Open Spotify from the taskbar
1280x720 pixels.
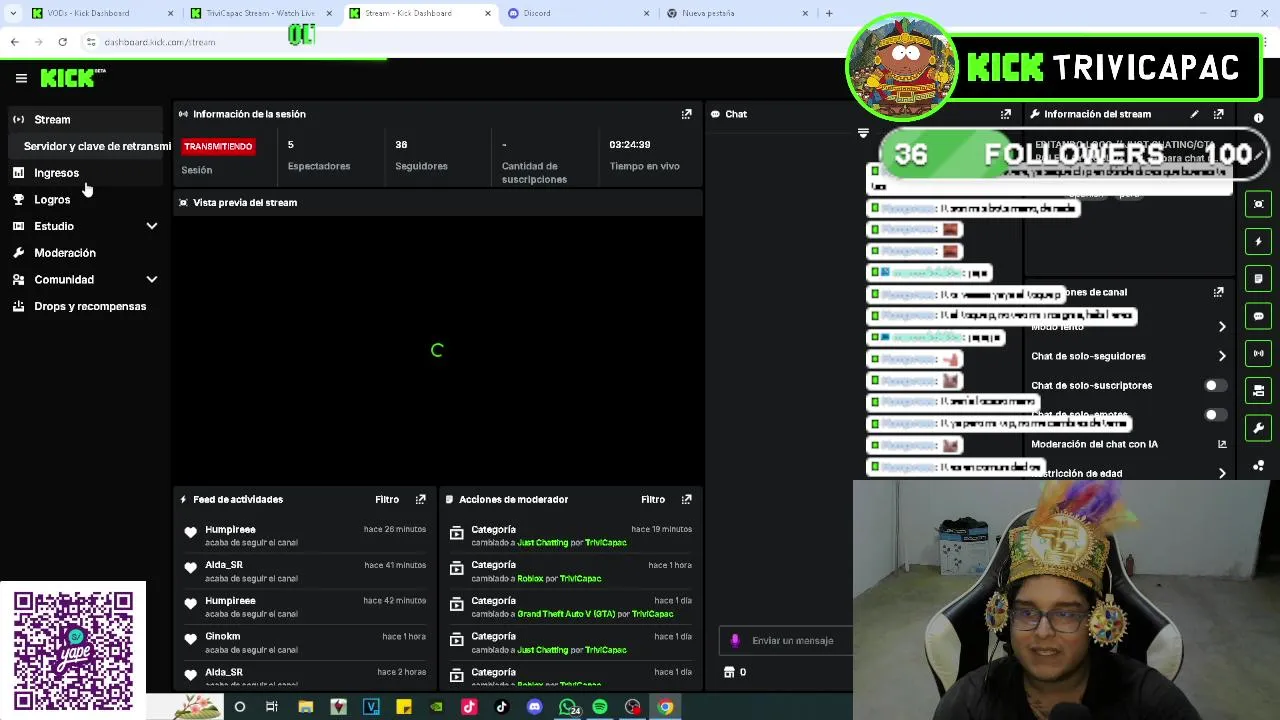point(600,707)
